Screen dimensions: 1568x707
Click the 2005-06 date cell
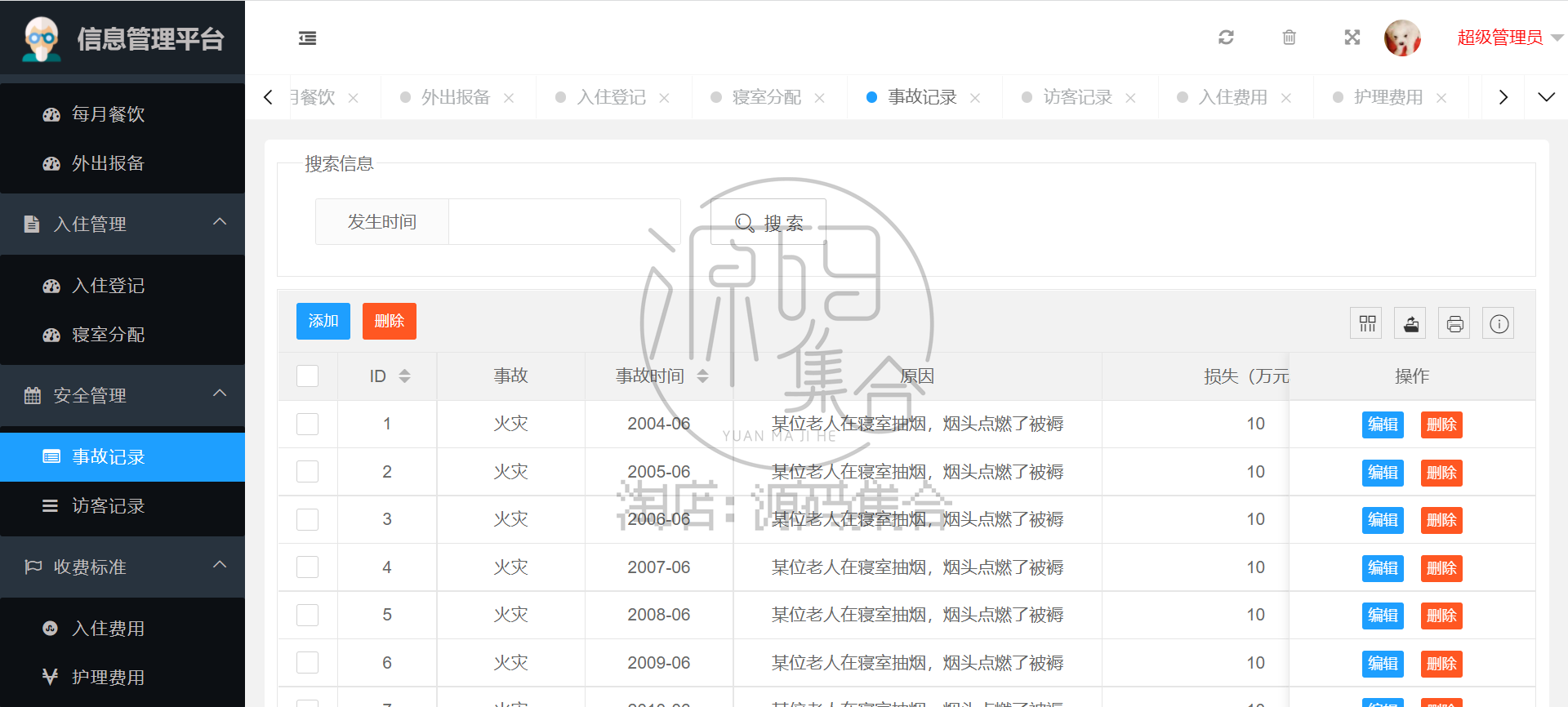coord(658,472)
